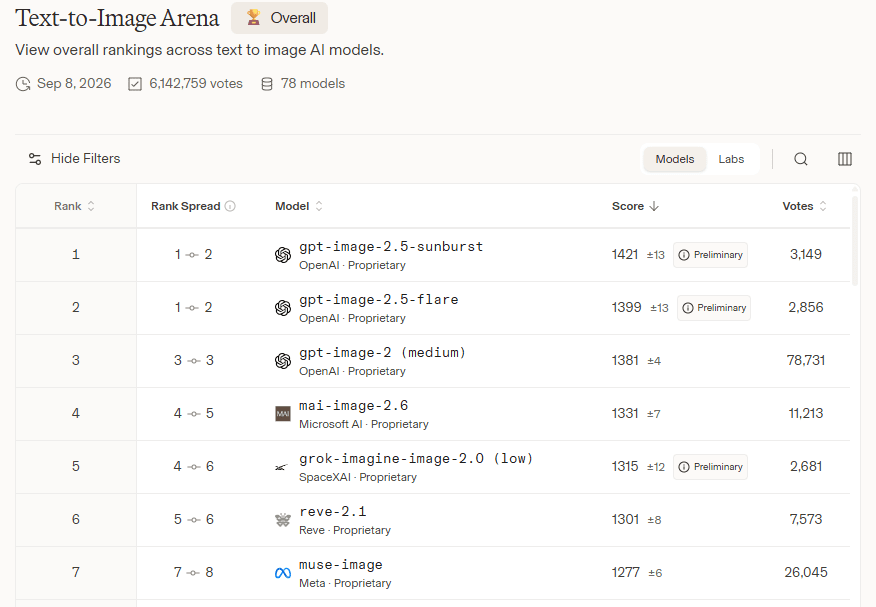Click score 1331 for mai-image-2.6
This screenshot has height=607, width=876.
pyautogui.click(x=625, y=413)
